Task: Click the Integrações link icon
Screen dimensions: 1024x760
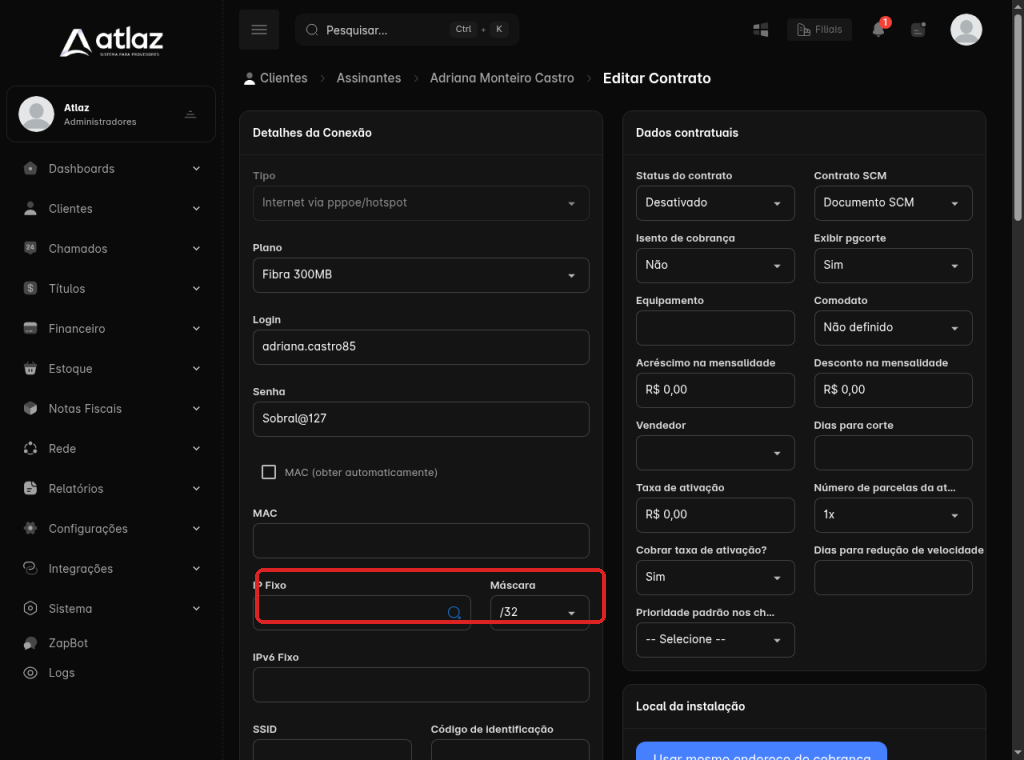Action: click(31, 568)
